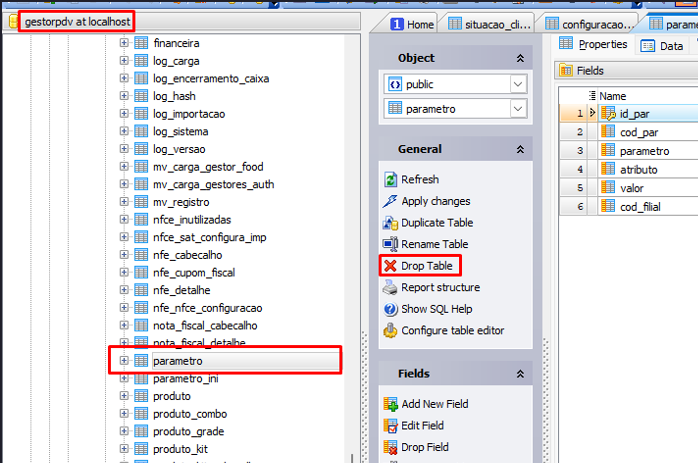This screenshot has width=698, height=463.
Task: Click the nfe_detalhe table icon
Action: [x=141, y=290]
